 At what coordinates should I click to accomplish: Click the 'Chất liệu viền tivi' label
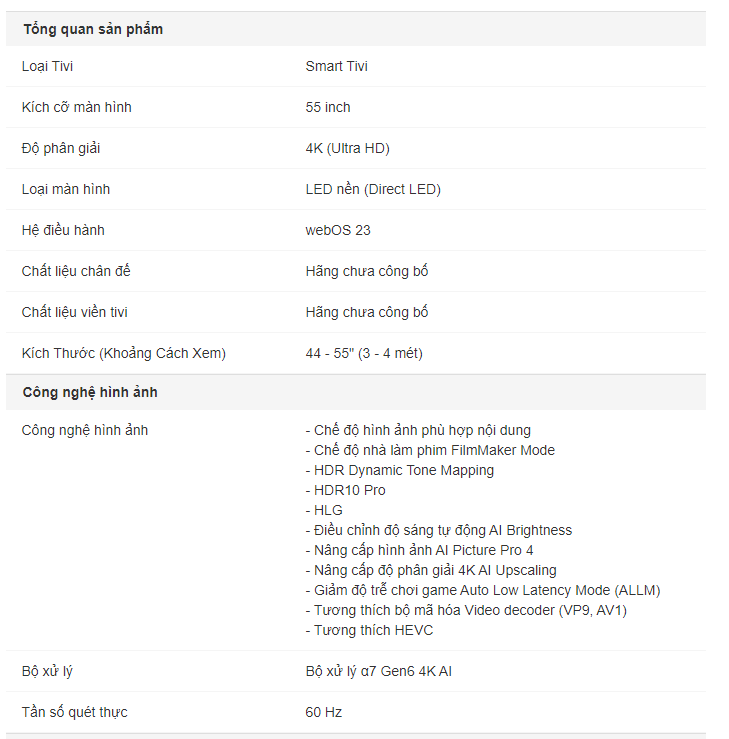click(74, 312)
